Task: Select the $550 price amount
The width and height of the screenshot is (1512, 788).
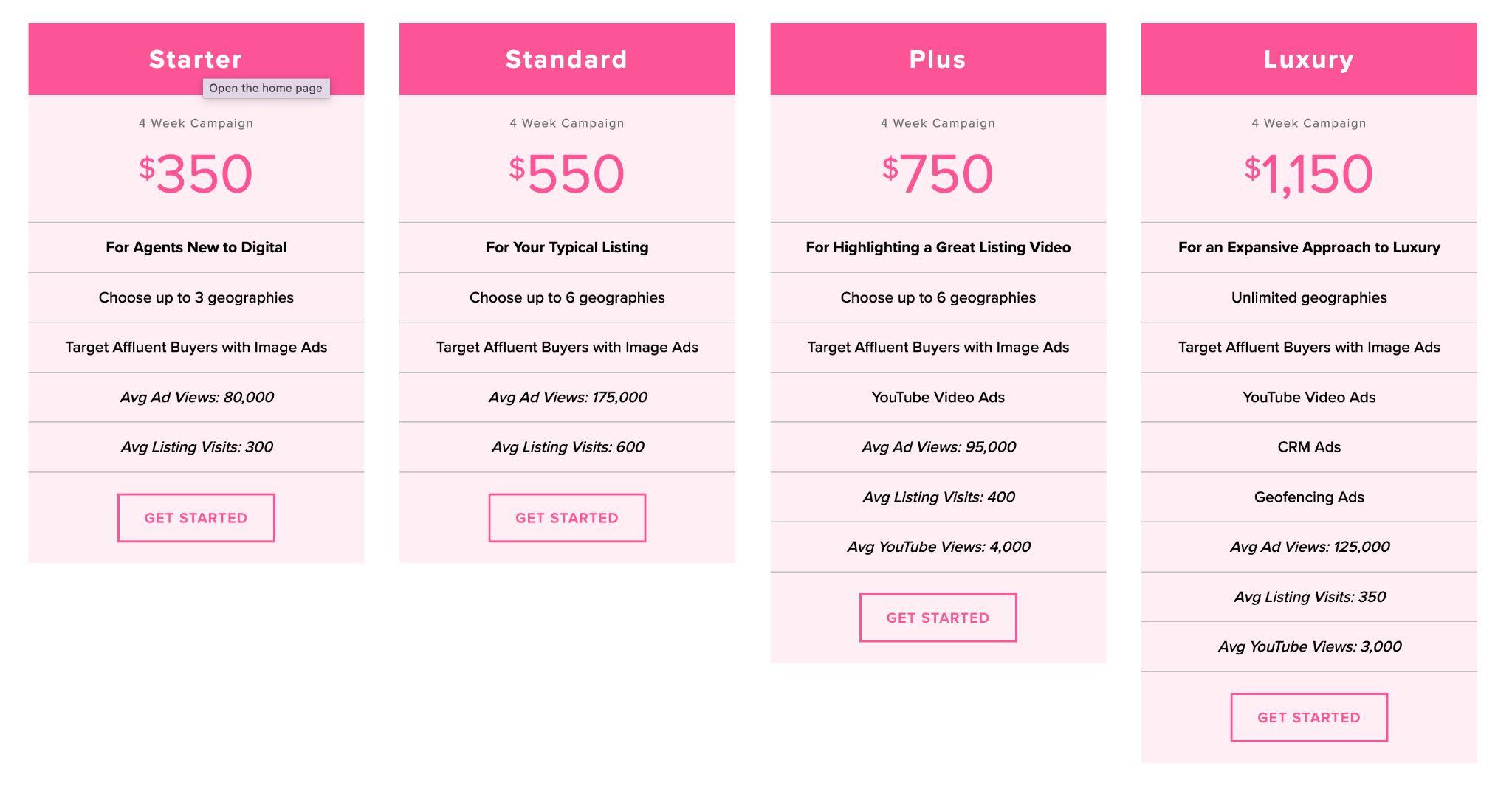Action: coord(567,174)
